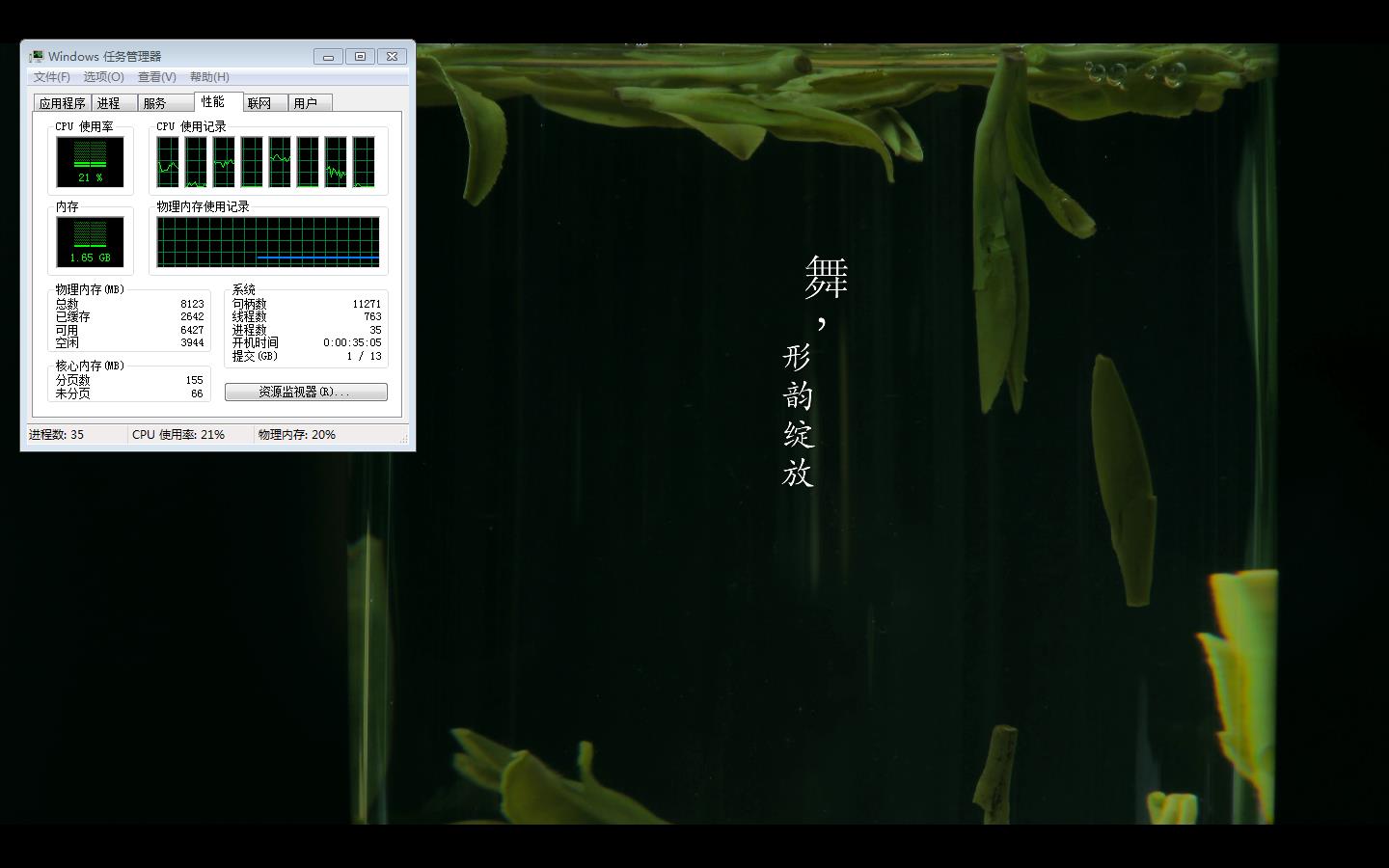Click the last CPU history graph
Screen dimensions: 1389x868
click(x=364, y=161)
